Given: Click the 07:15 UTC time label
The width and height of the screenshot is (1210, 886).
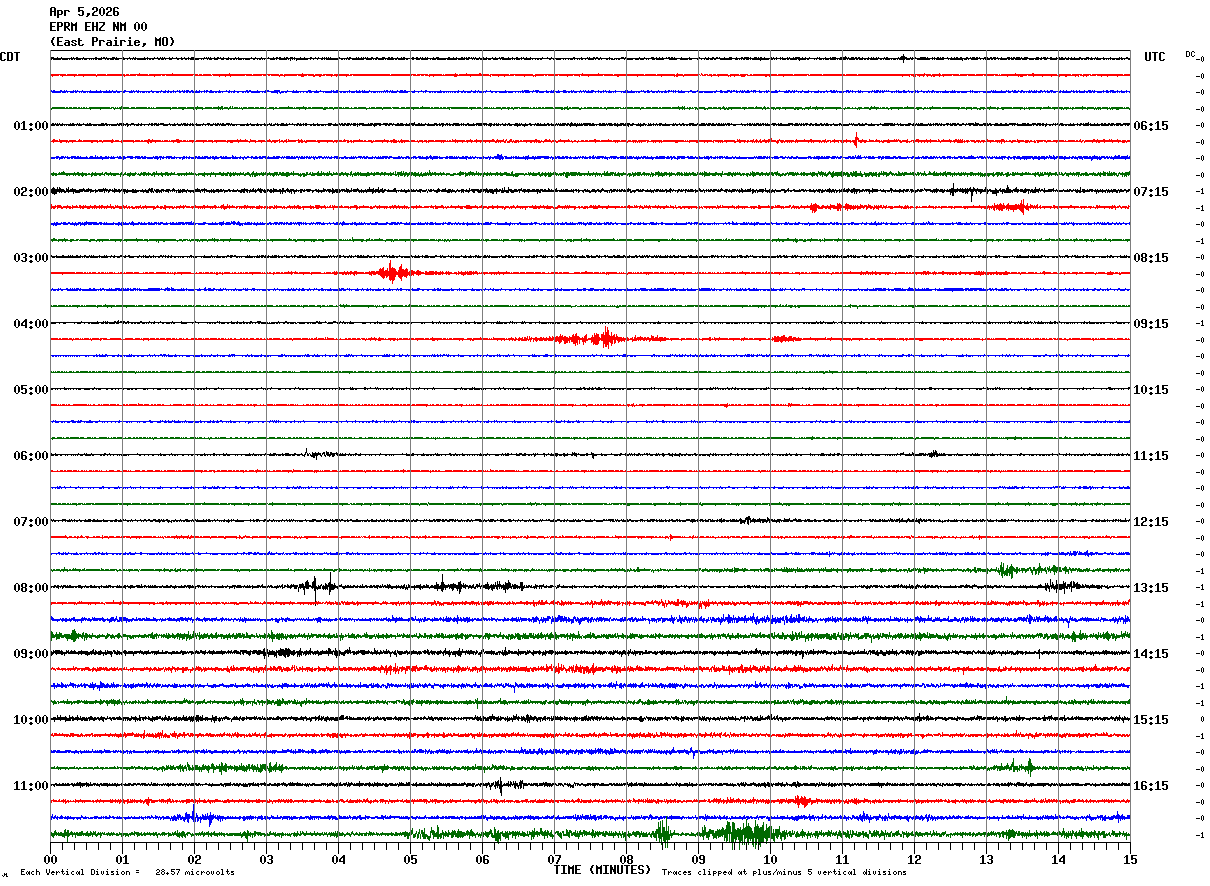Looking at the screenshot, I should point(1150,192).
